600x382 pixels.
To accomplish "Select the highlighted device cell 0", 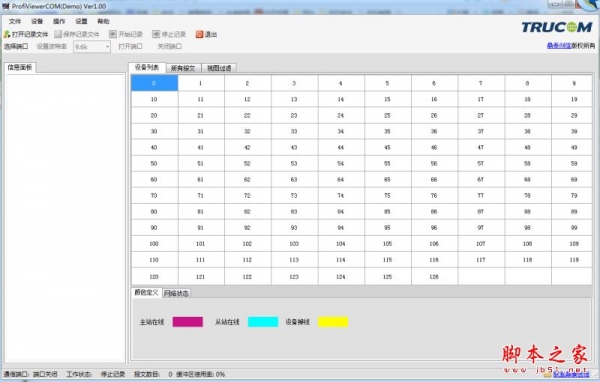I will 155,83.
